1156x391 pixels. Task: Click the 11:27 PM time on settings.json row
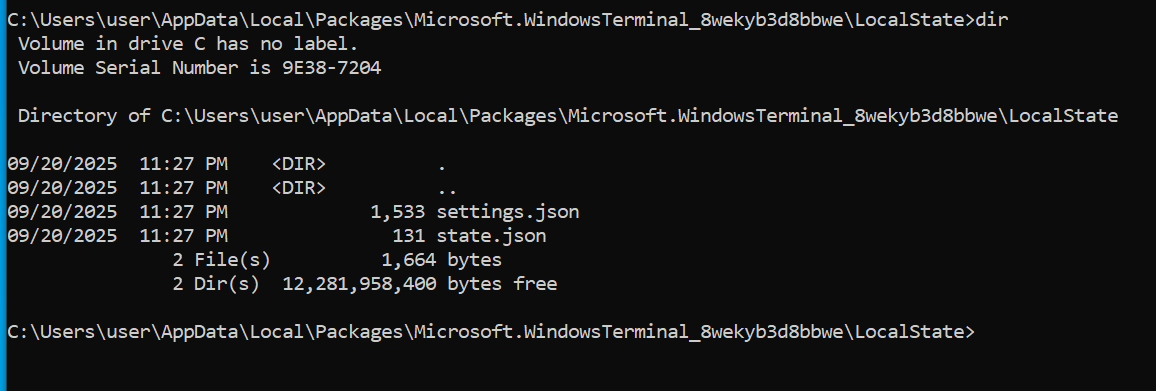184,212
